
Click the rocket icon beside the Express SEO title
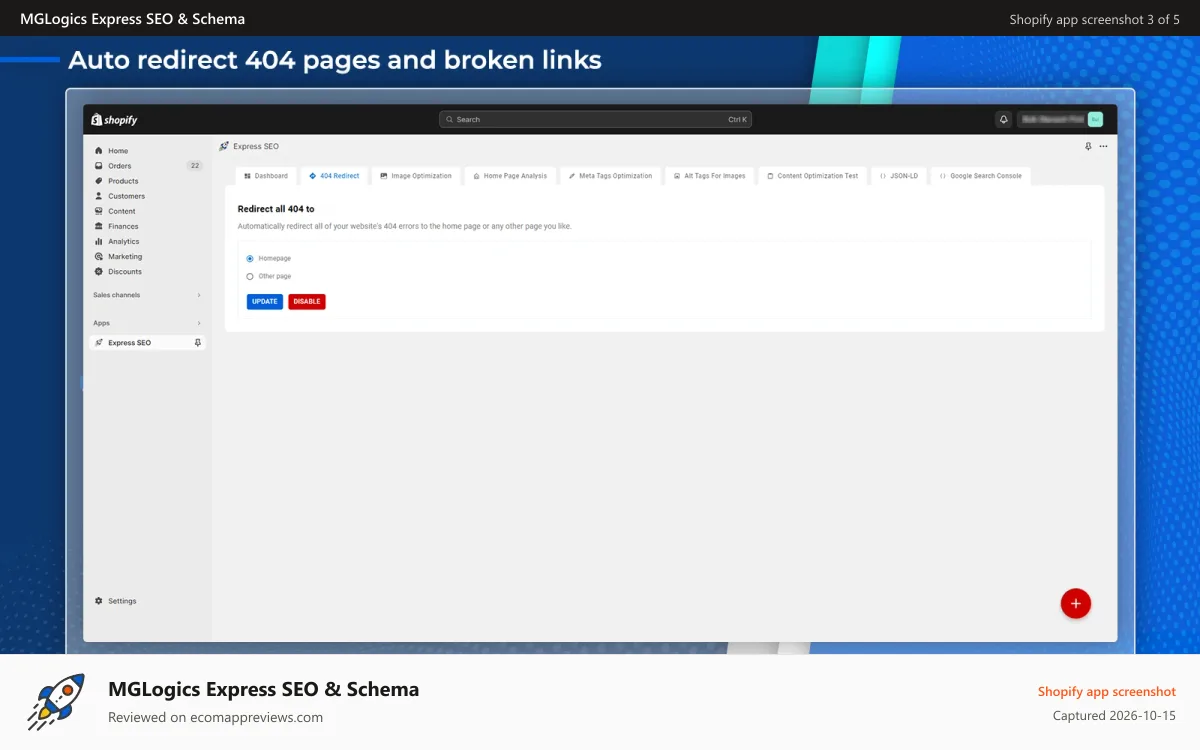[x=224, y=146]
